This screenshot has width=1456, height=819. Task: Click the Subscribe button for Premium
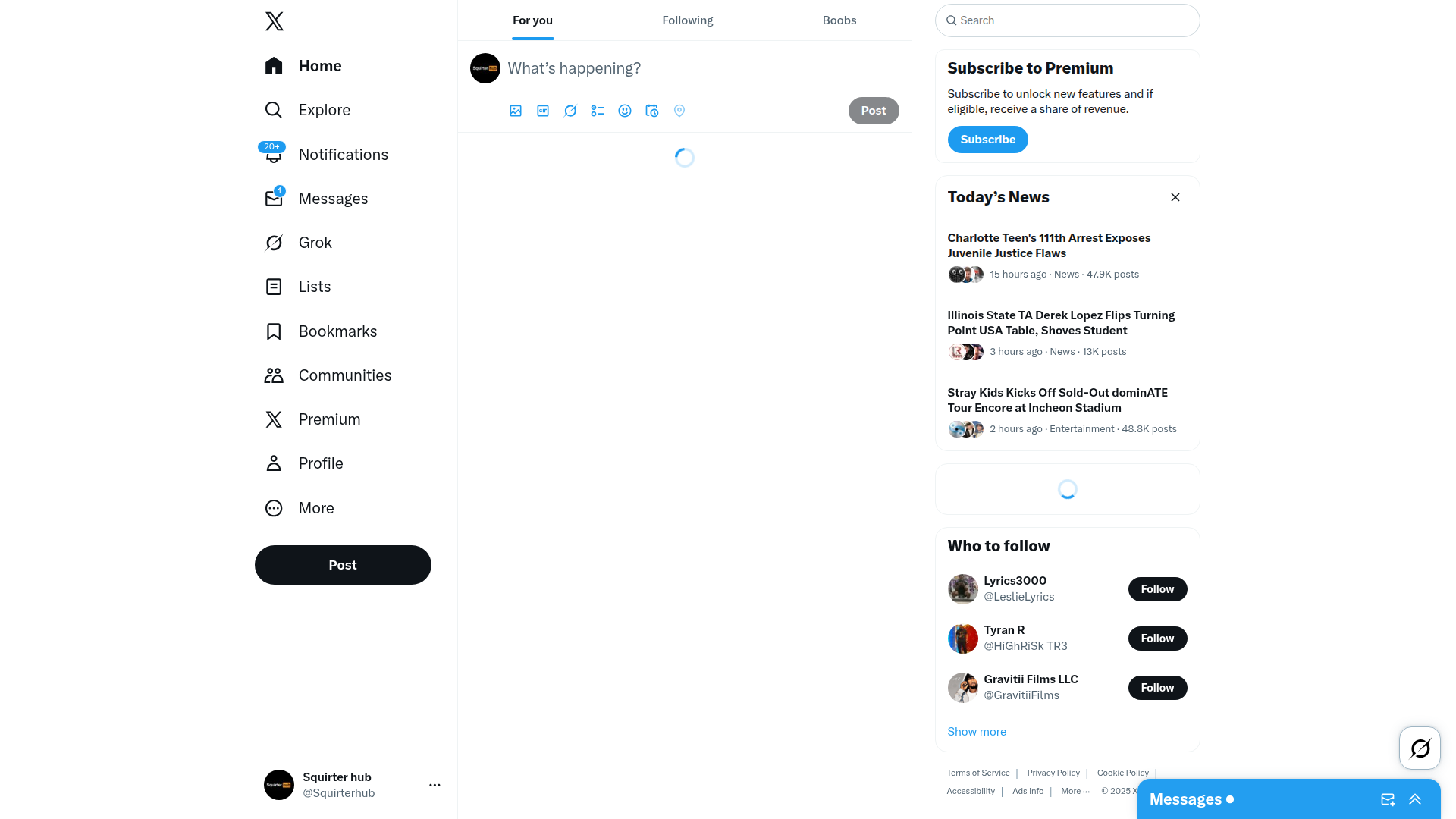(x=987, y=140)
